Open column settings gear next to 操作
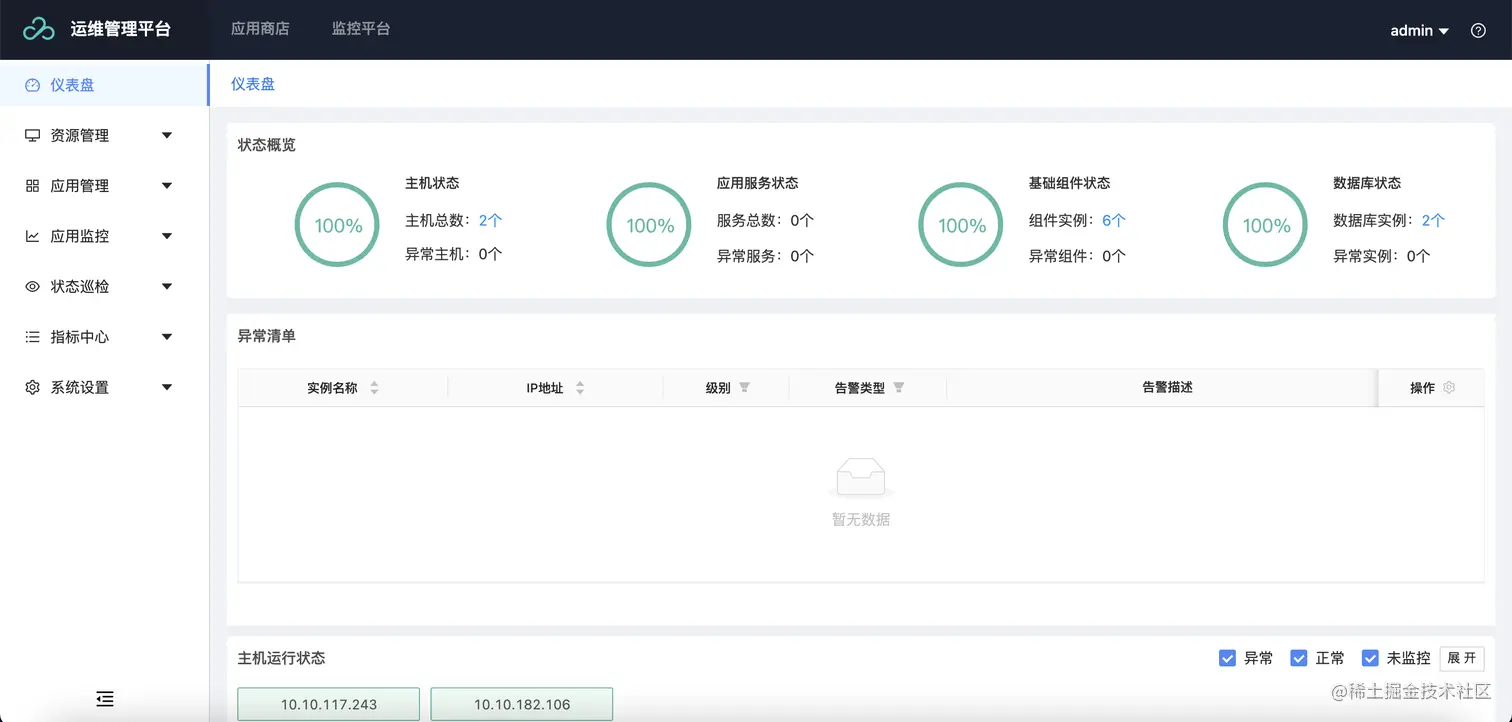This screenshot has width=1512, height=722. click(x=1449, y=387)
